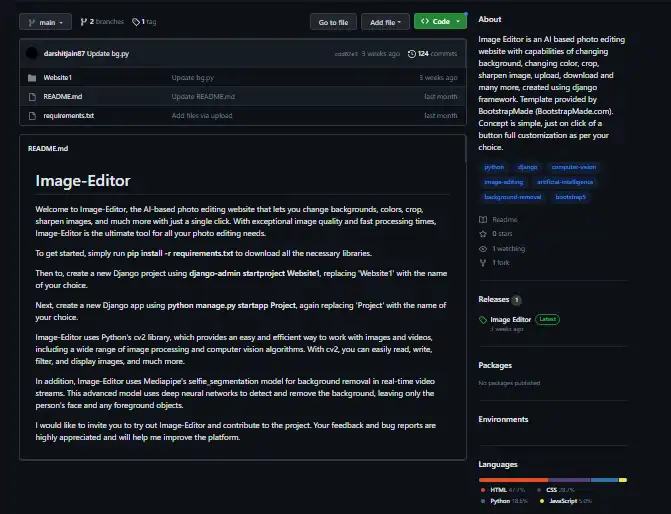Click the fork icon in About
Viewport: 671px width, 514px height.
(483, 263)
